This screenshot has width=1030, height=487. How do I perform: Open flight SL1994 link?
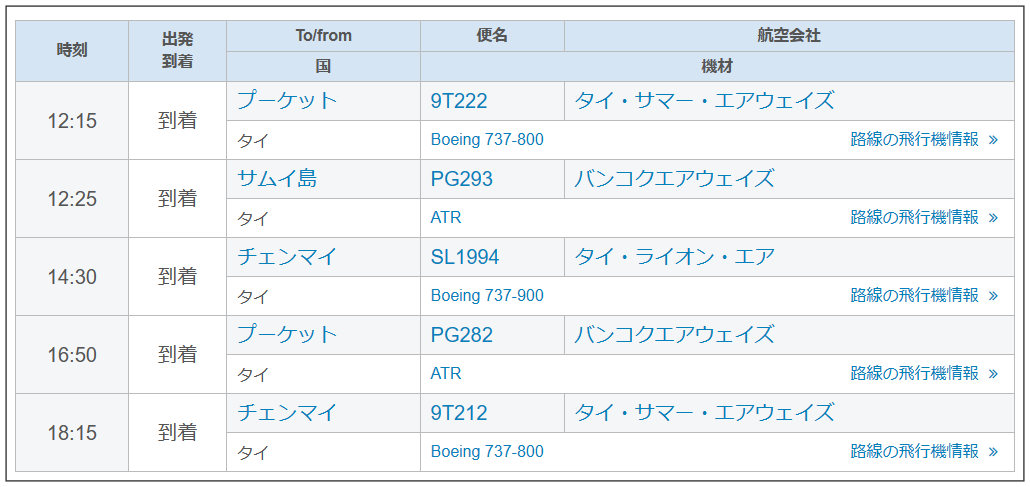[x=465, y=257]
